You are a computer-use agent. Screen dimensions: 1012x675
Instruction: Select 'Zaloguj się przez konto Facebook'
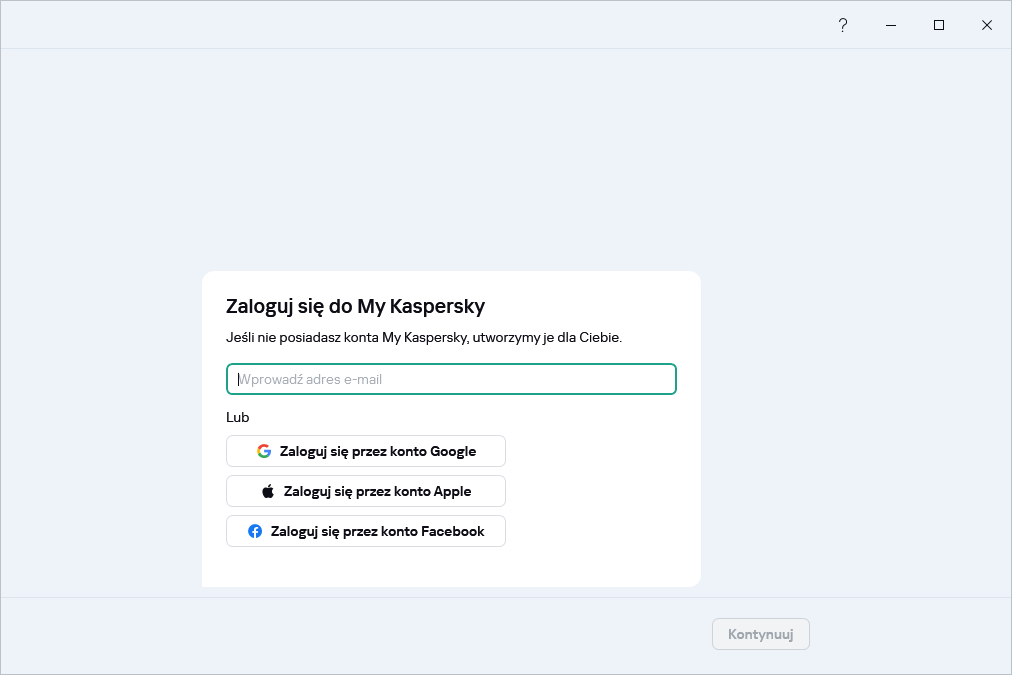[366, 531]
